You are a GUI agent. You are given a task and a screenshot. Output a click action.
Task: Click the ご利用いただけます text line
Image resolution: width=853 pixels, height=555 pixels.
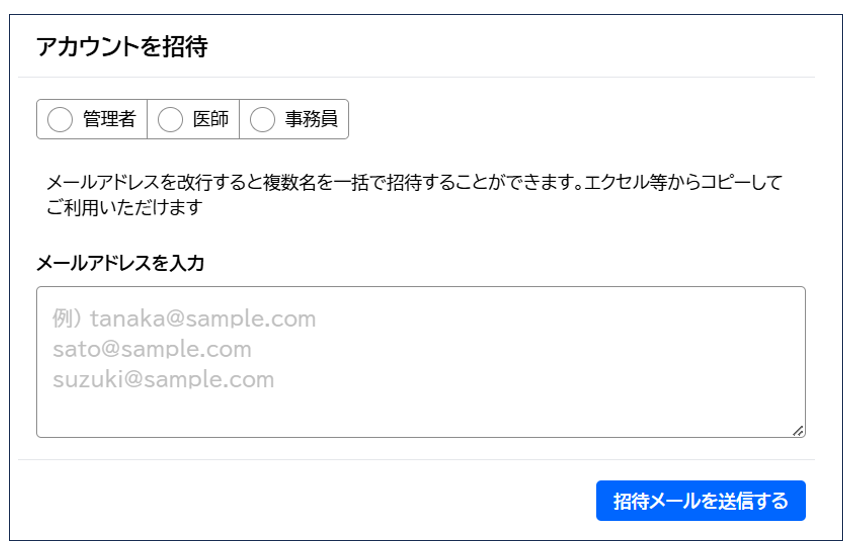pyautogui.click(x=124, y=208)
